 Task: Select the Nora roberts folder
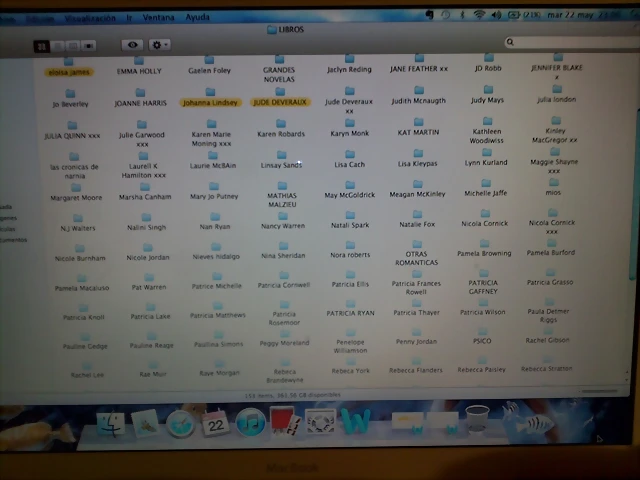[350, 250]
